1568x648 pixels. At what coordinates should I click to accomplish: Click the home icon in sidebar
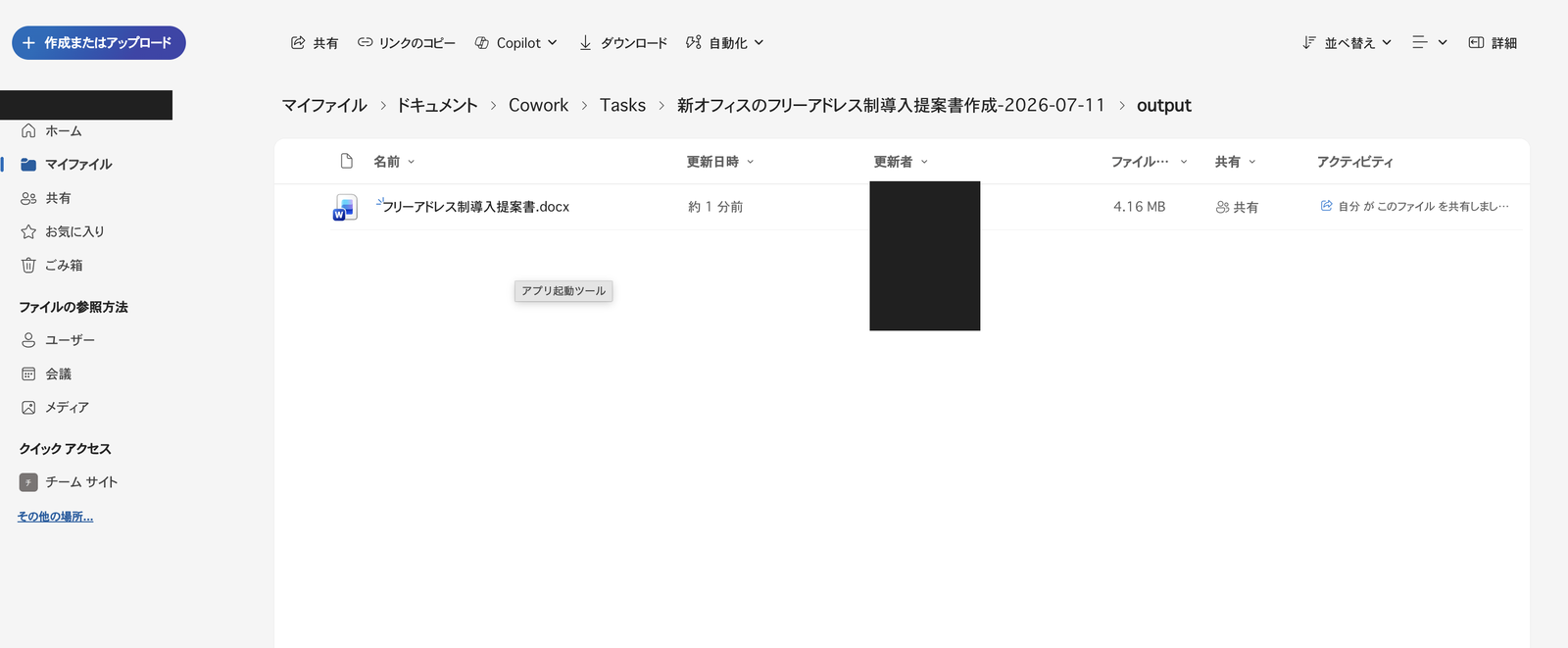pos(28,131)
